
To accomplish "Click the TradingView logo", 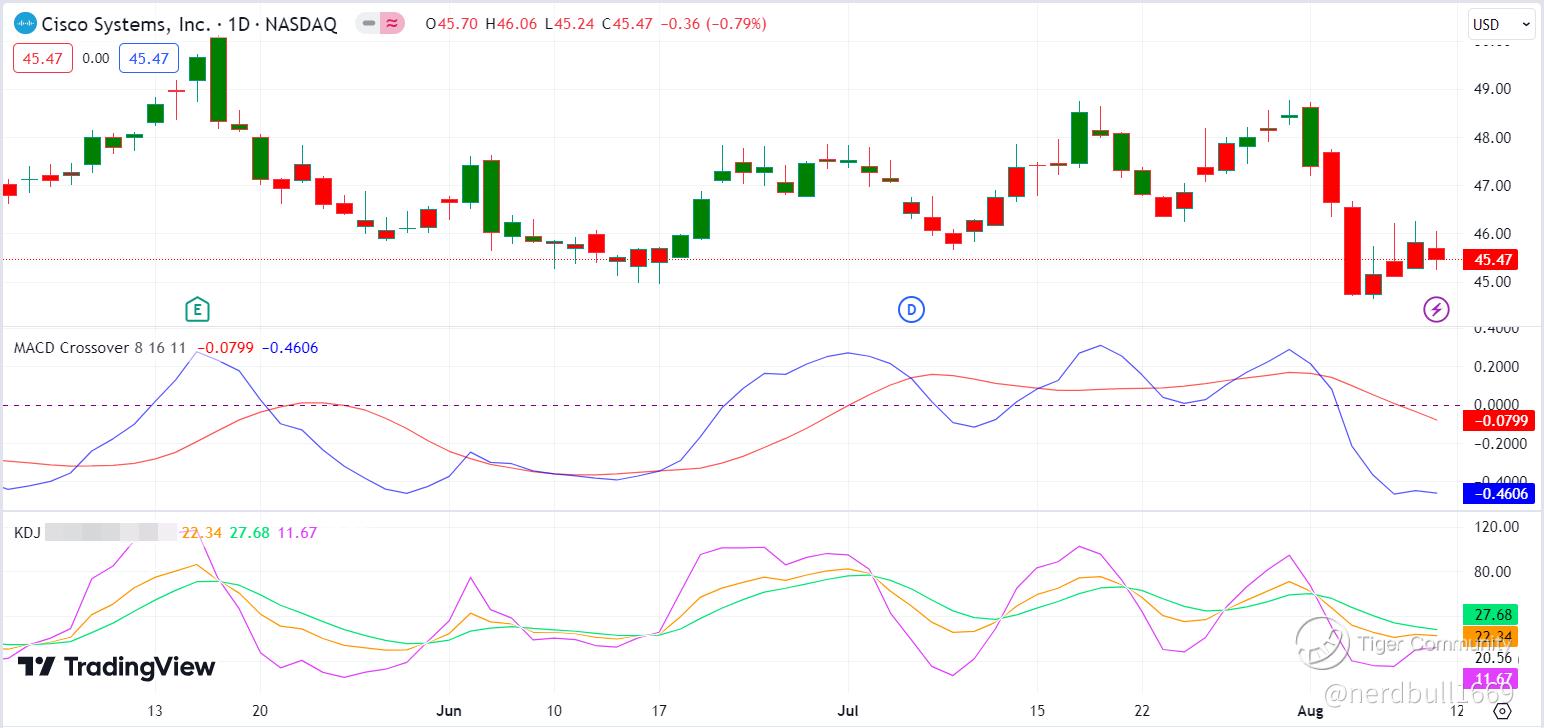I will [116, 667].
